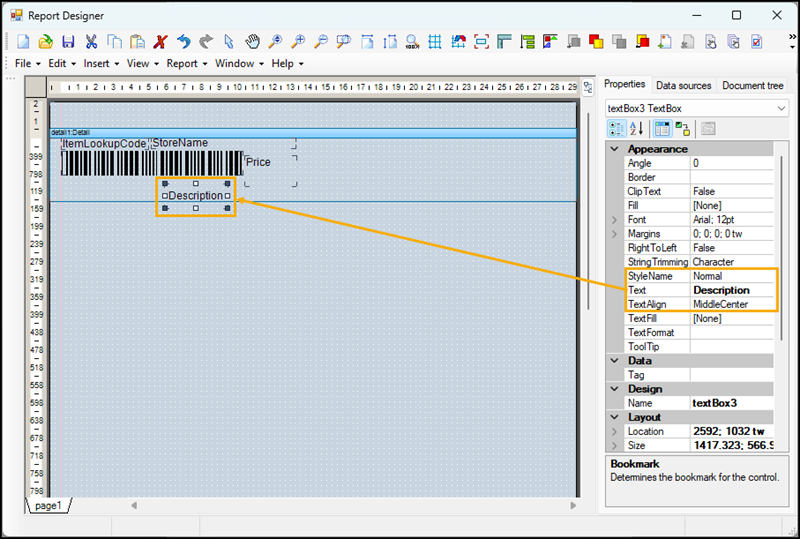Collapse the Layout category
800x539 pixels.
[x=615, y=417]
